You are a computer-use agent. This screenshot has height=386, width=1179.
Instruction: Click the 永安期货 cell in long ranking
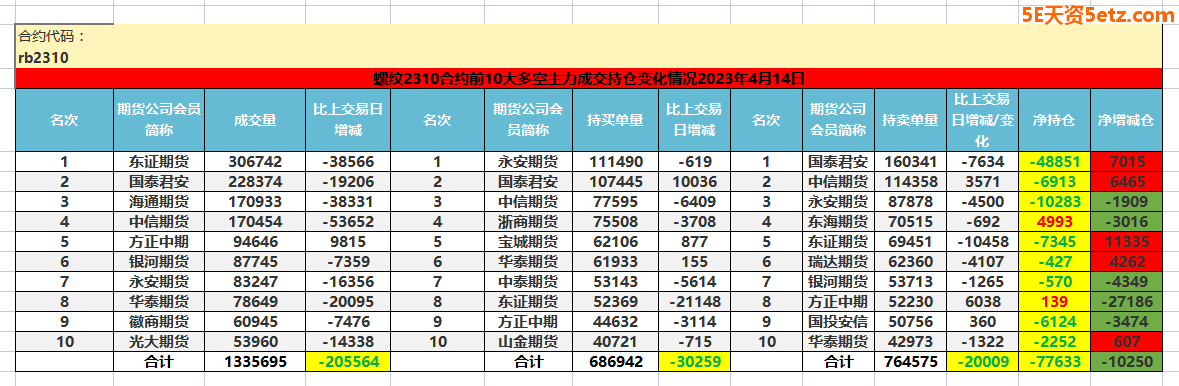click(528, 161)
